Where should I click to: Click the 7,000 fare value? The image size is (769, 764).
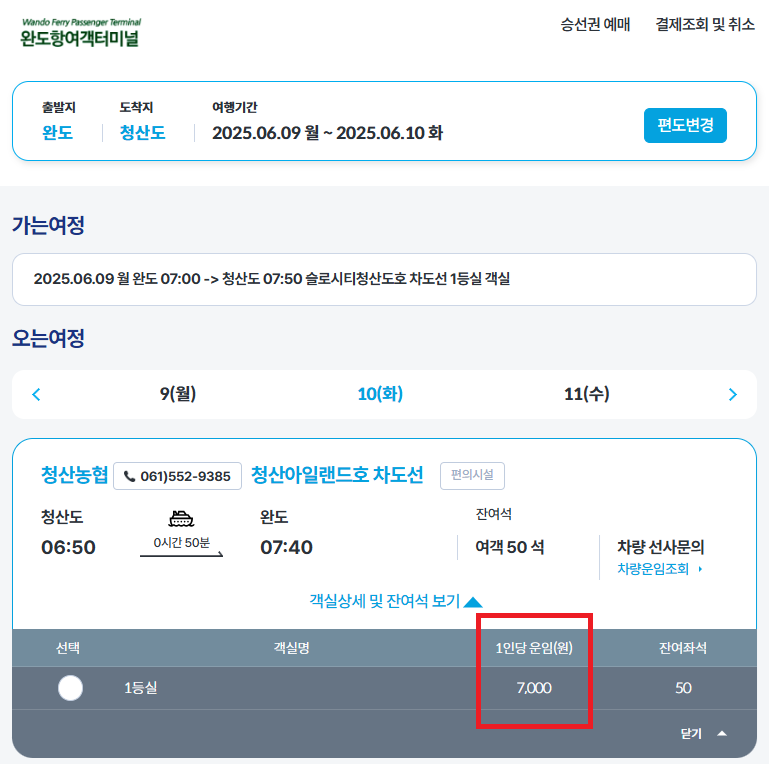(x=534, y=688)
